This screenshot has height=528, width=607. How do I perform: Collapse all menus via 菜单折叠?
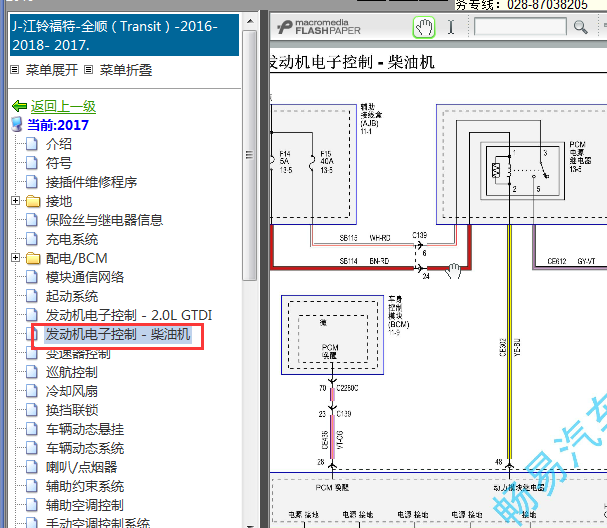click(126, 70)
